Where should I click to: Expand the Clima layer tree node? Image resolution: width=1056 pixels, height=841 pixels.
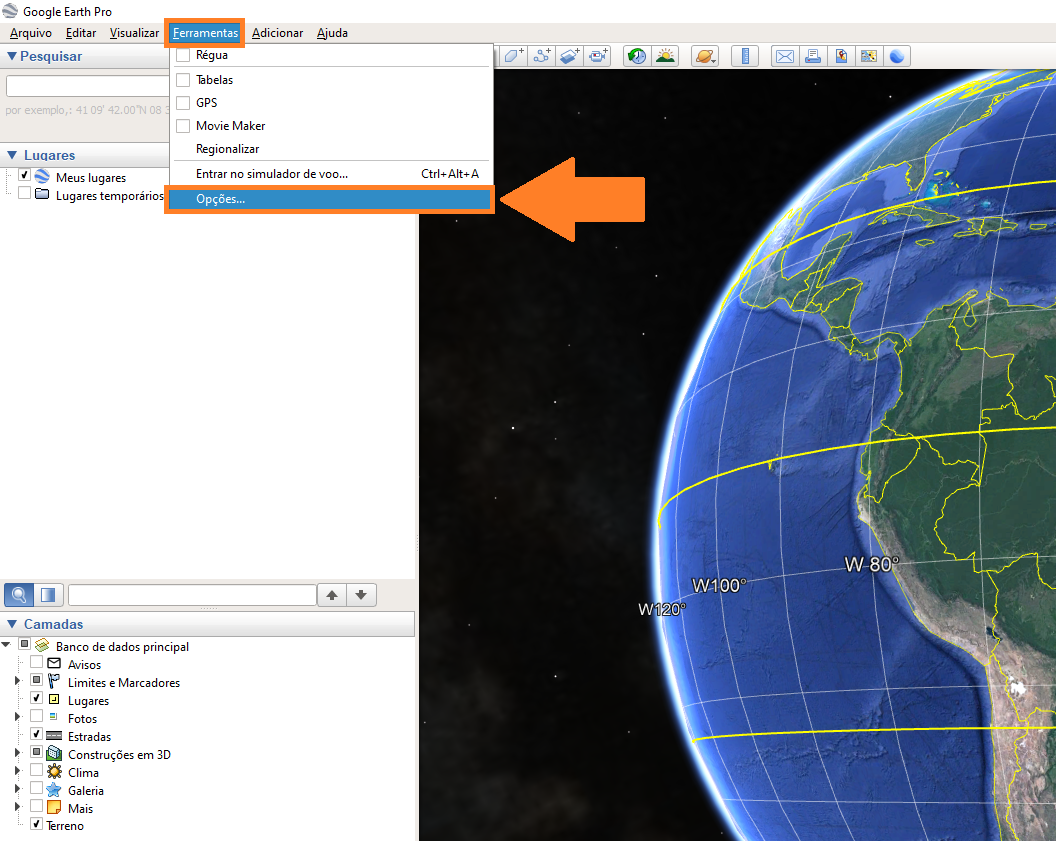17,772
